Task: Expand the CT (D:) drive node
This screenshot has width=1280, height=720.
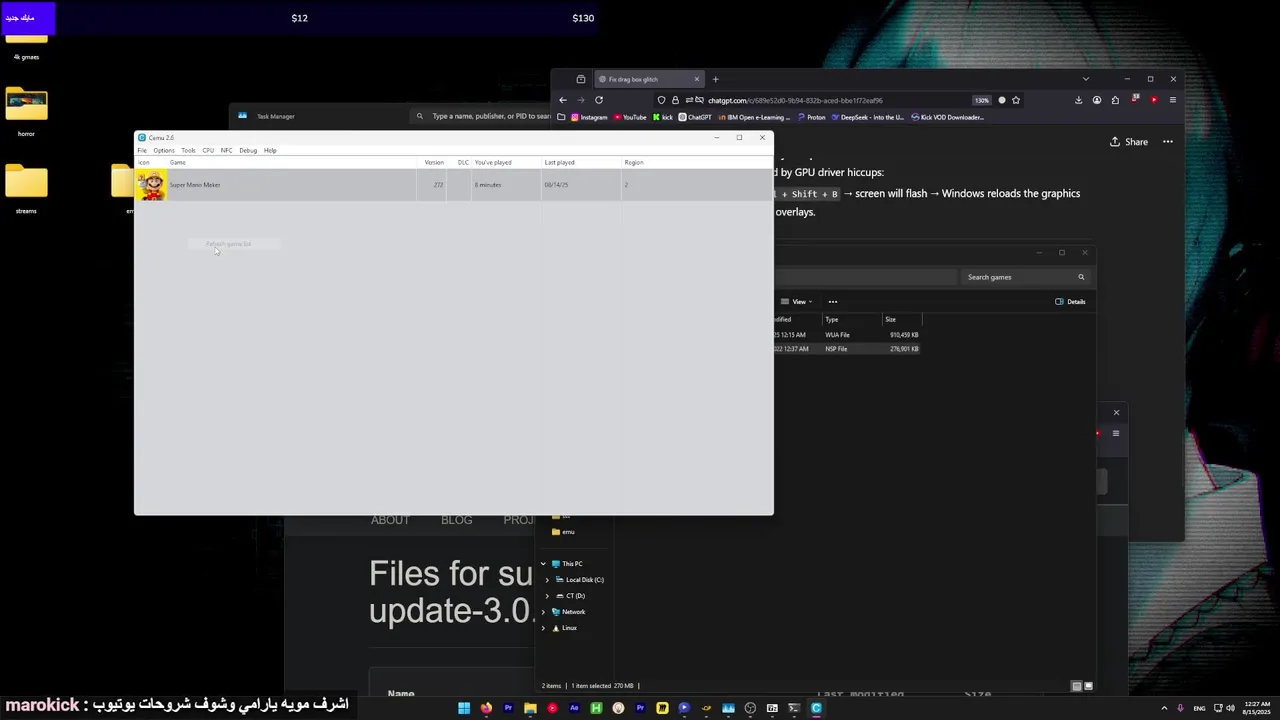Action: click(x=547, y=596)
